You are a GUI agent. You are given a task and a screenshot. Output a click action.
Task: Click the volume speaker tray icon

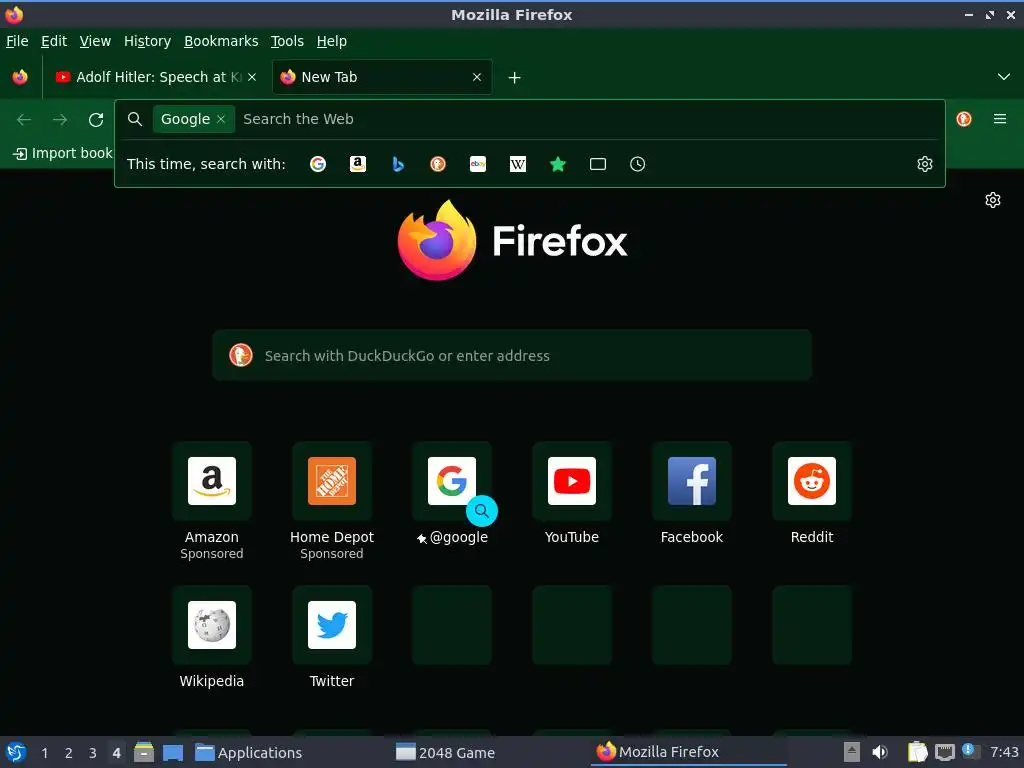[x=880, y=752]
